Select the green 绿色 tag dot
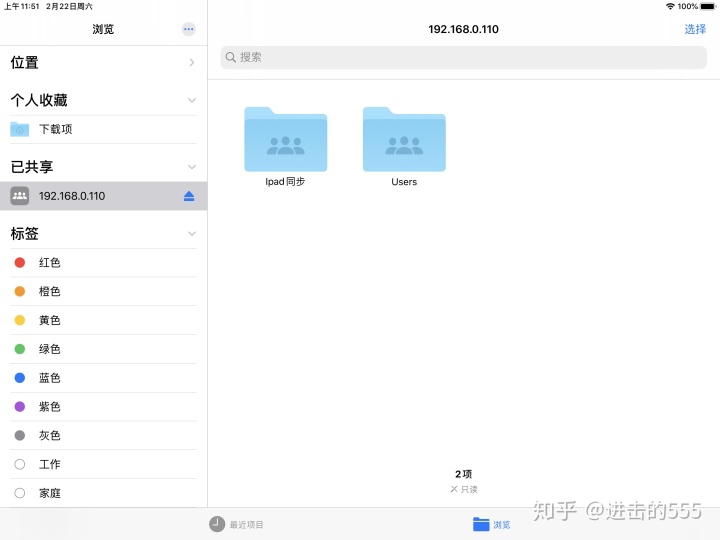The image size is (720, 540). [x=20, y=349]
